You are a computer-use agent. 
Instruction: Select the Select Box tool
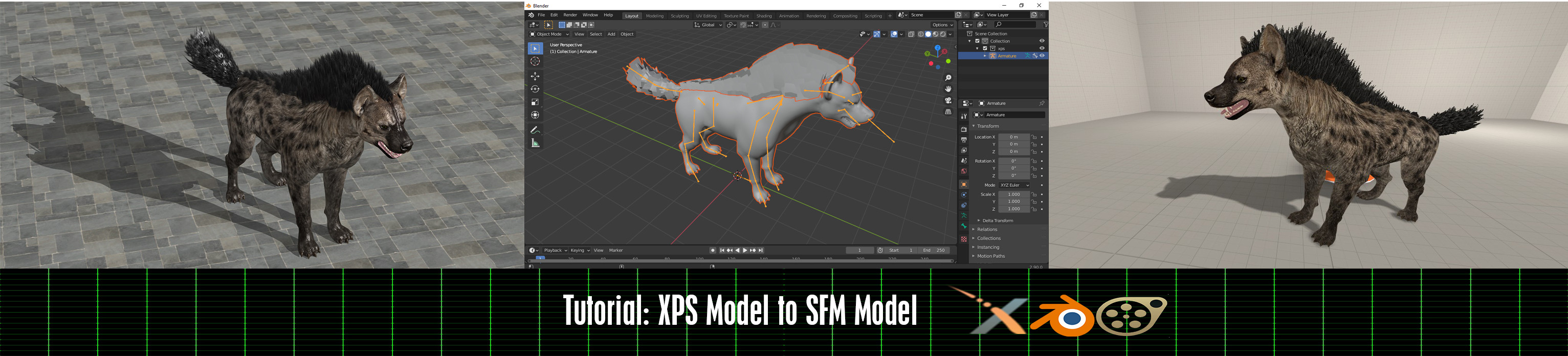[535, 49]
